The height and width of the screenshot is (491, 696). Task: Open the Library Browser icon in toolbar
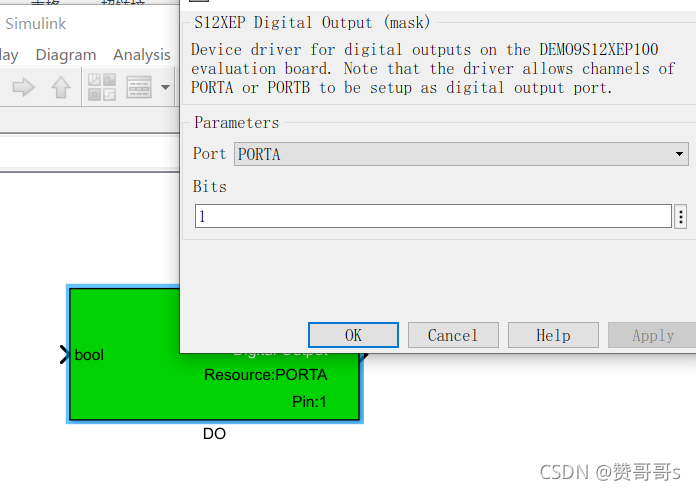point(102,87)
